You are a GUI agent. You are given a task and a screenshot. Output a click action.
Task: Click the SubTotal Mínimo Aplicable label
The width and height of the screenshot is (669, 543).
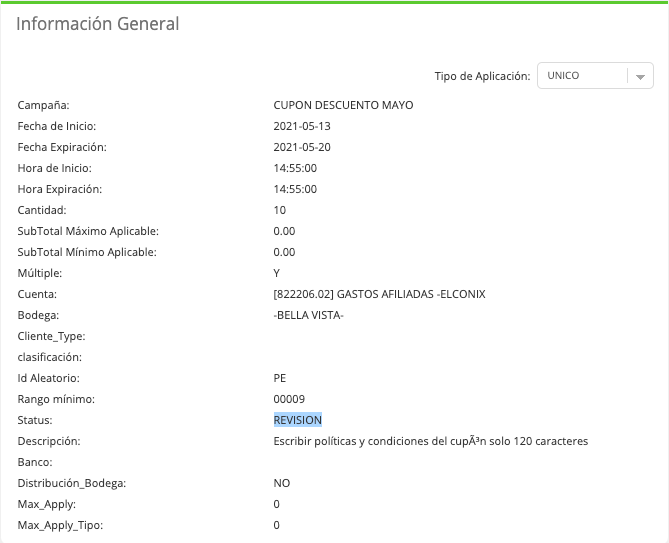point(87,252)
